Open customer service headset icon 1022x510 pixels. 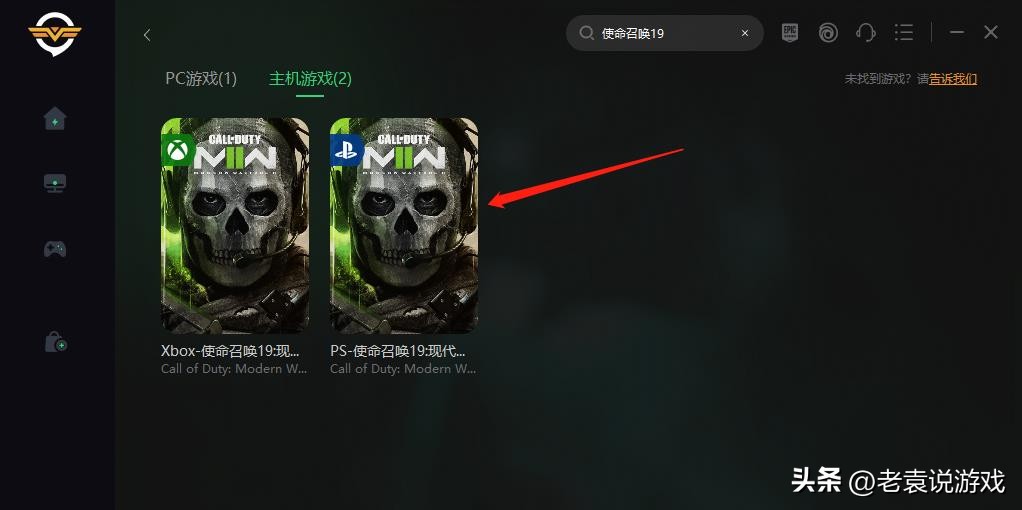866,33
